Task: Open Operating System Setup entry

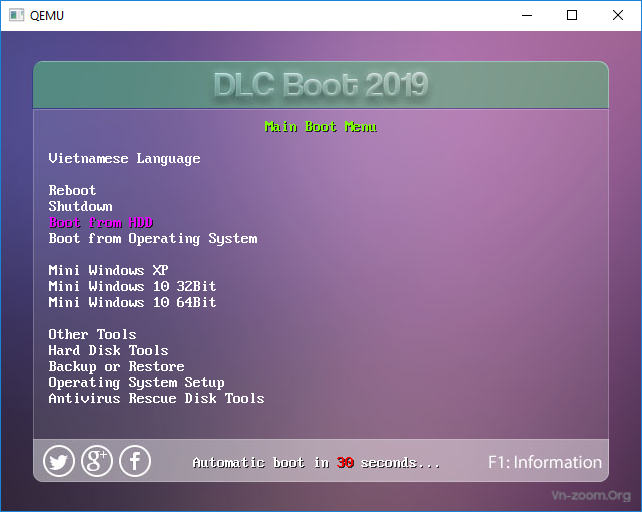Action: pyautogui.click(x=136, y=382)
